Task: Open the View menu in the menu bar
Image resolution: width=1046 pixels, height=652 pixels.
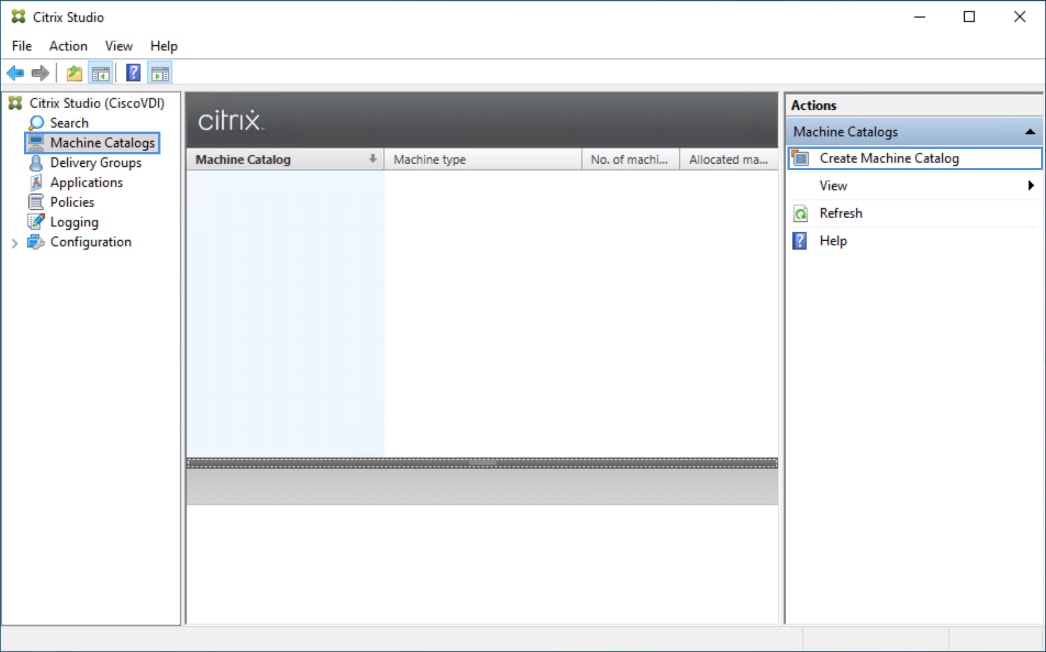Action: [x=119, y=46]
